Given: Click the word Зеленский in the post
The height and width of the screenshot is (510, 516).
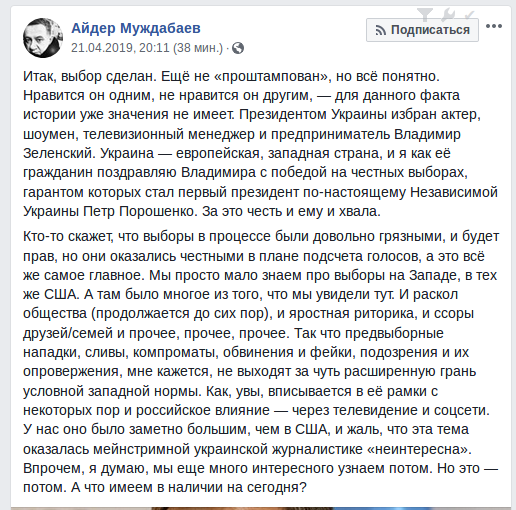Looking at the screenshot, I should pyautogui.click(x=59, y=153).
